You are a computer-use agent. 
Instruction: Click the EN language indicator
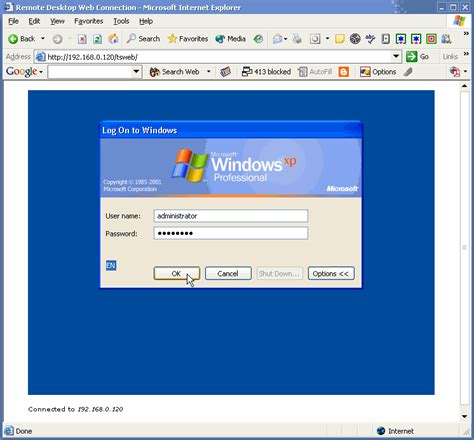coord(111,265)
